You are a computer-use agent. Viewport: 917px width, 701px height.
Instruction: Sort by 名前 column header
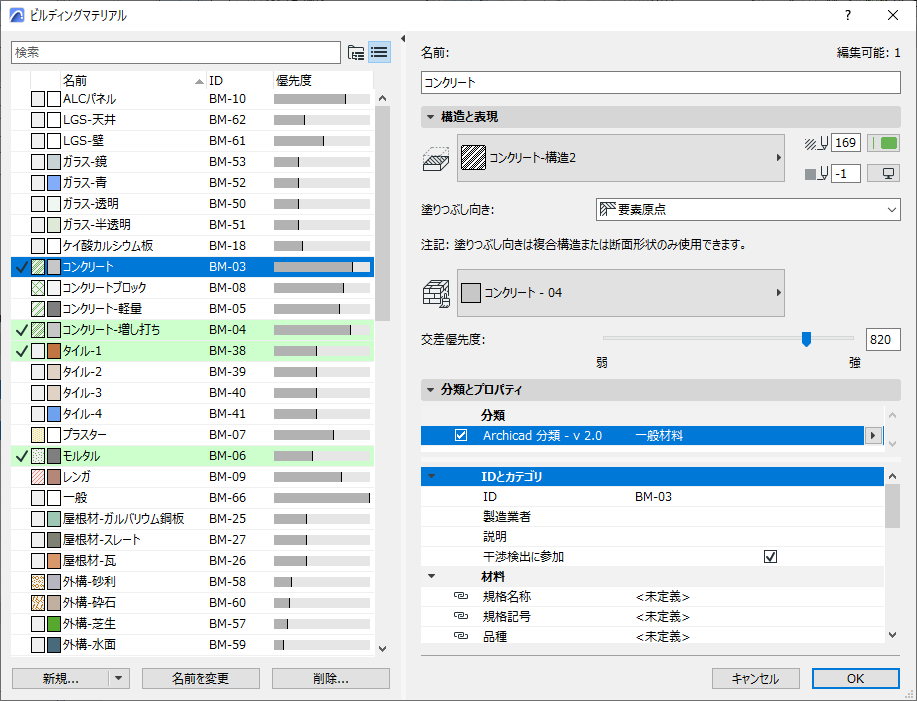pos(133,81)
